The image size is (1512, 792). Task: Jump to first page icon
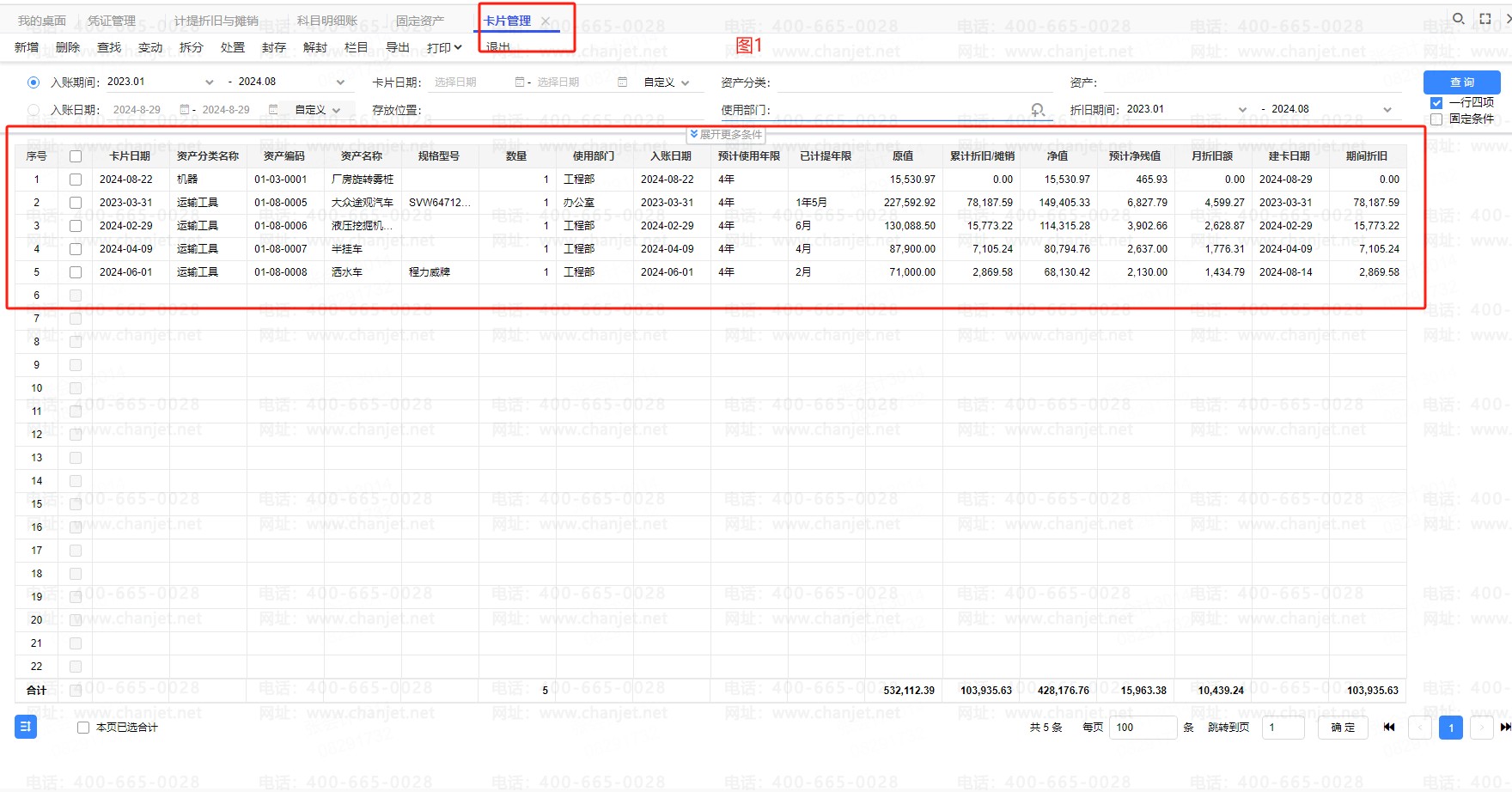point(1389,727)
